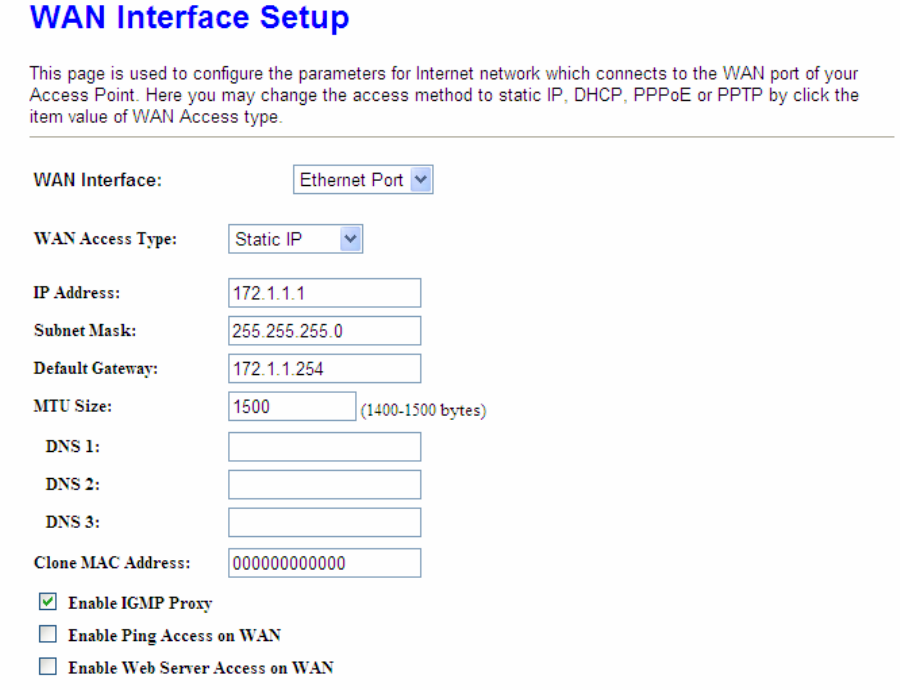
Task: Click the Enable IGMP Proxy label text
Action: pyautogui.click(x=140, y=603)
